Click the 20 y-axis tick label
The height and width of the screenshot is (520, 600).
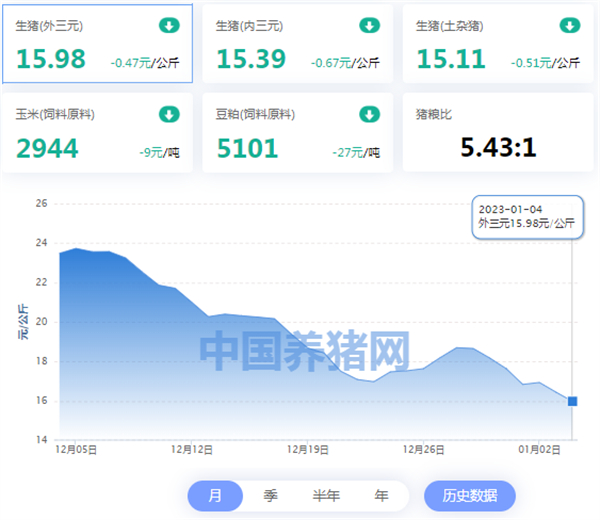click(41, 321)
